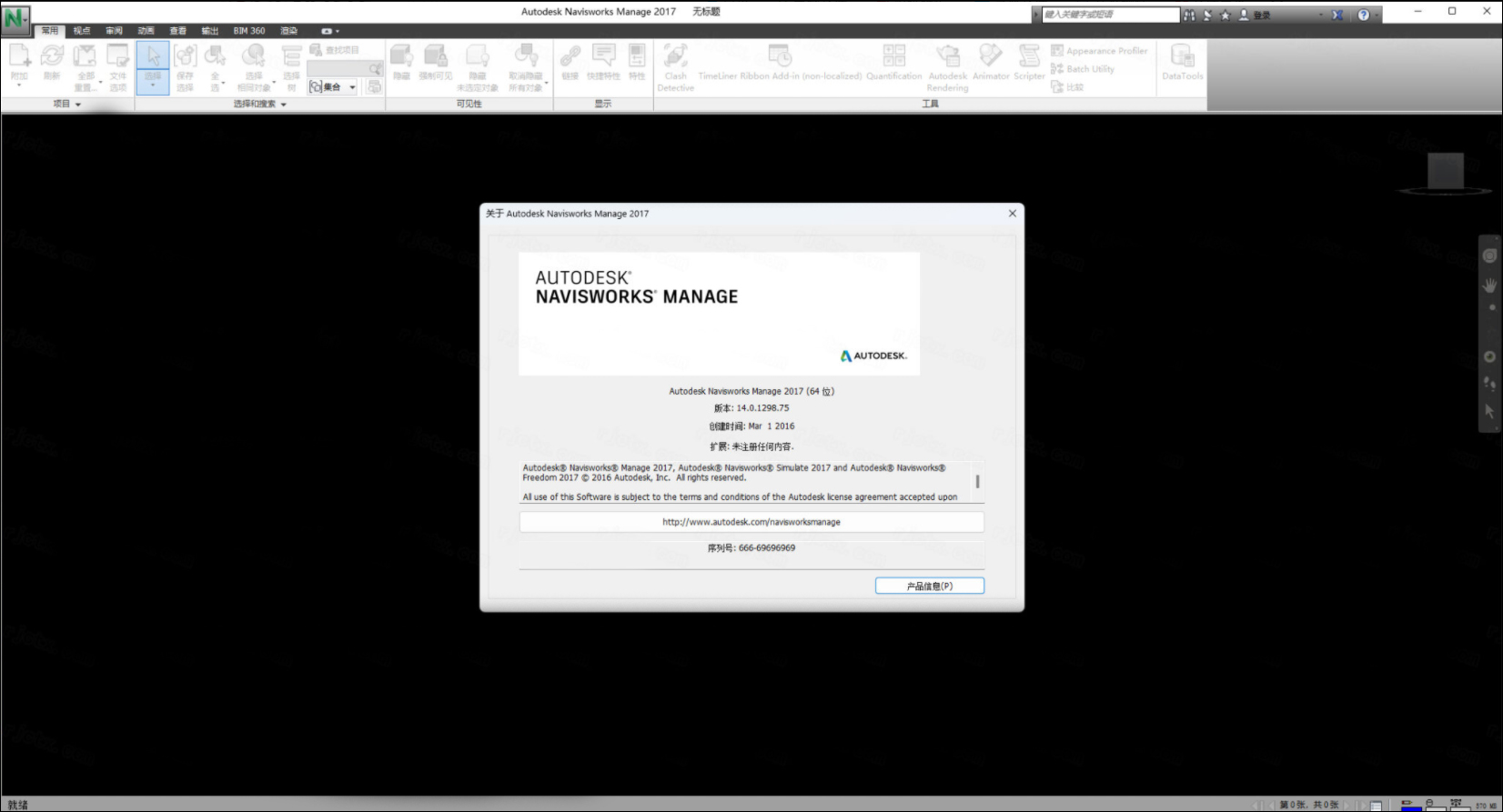Click Batch Utility
The width and height of the screenshot is (1503, 812).
(x=1083, y=69)
